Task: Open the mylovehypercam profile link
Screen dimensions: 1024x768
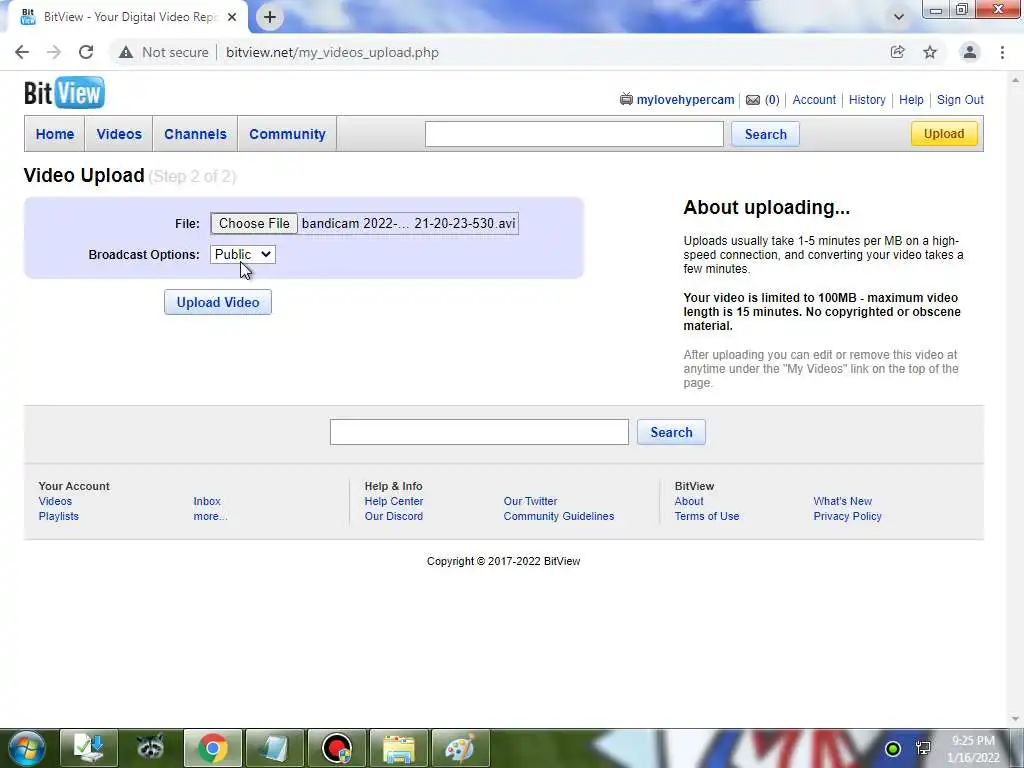Action: (686, 100)
